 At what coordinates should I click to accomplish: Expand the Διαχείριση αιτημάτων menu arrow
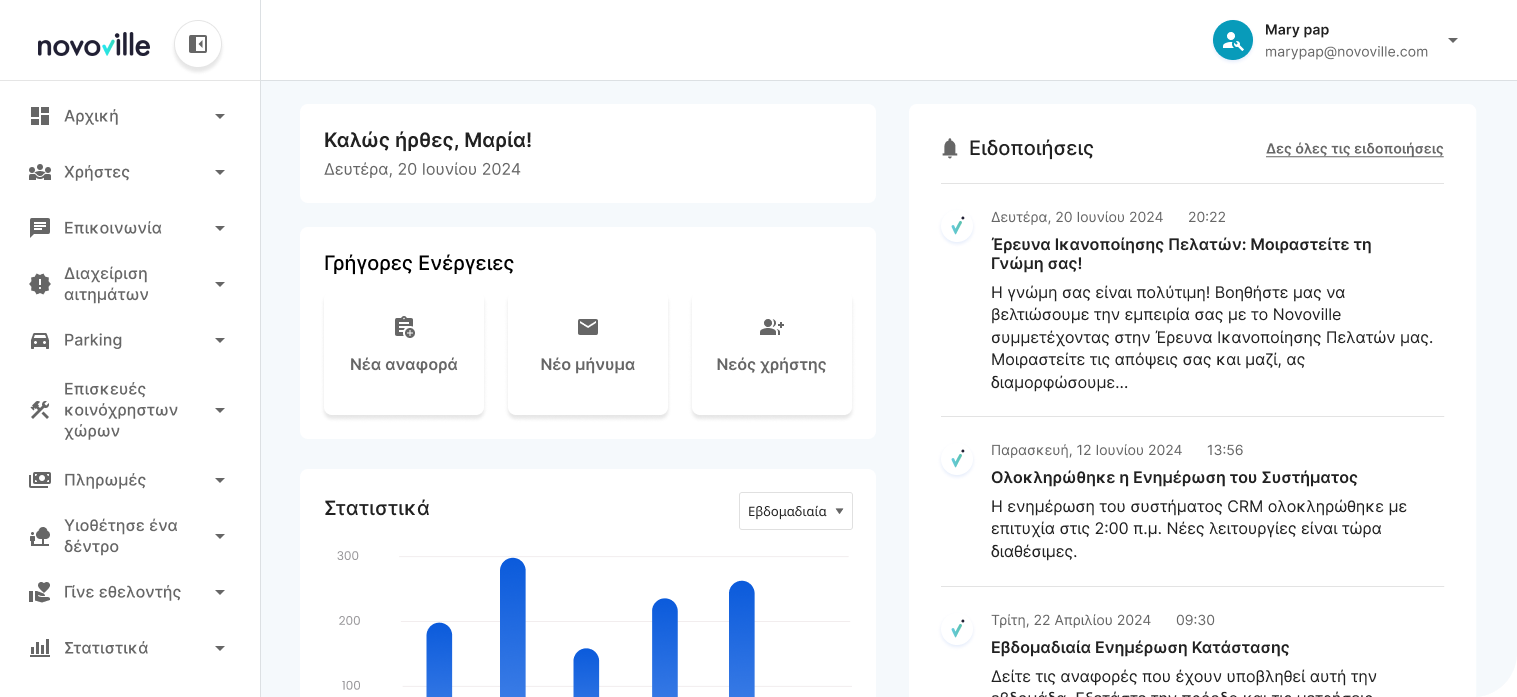coord(220,284)
